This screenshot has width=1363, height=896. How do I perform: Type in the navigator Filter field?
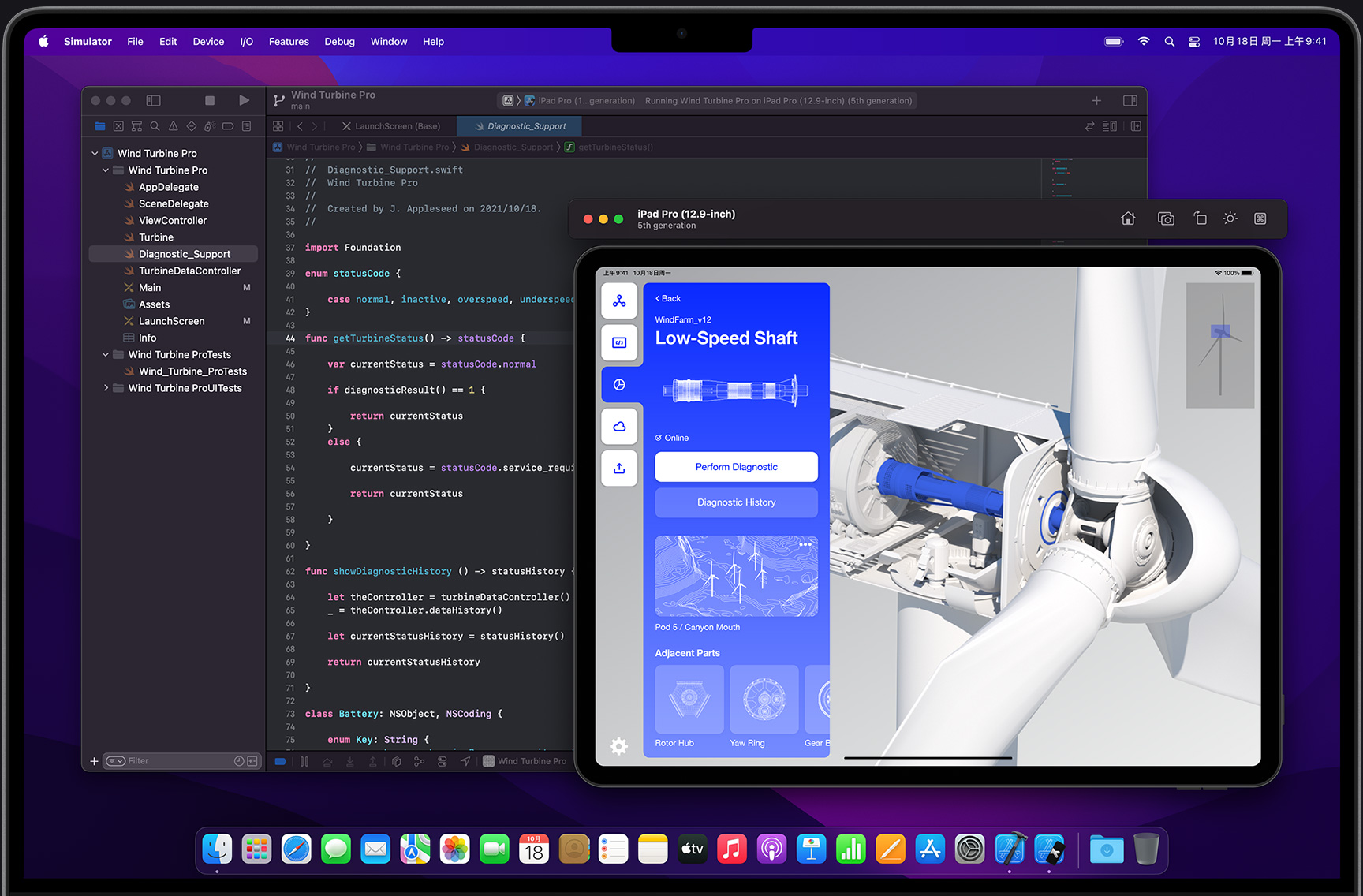pyautogui.click(x=166, y=760)
